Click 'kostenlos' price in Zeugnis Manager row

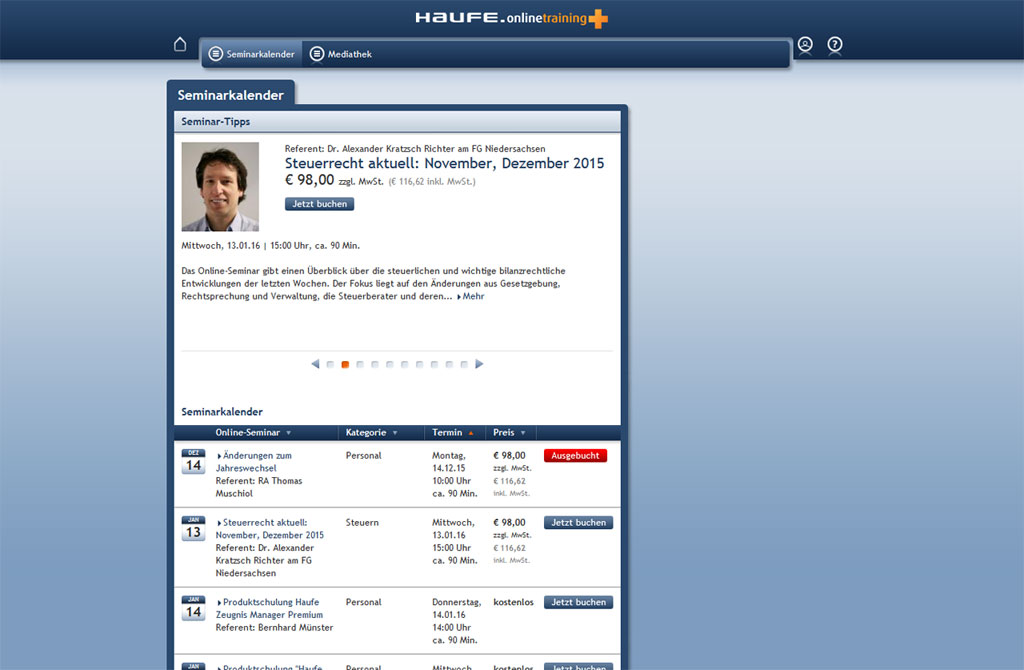click(x=513, y=602)
